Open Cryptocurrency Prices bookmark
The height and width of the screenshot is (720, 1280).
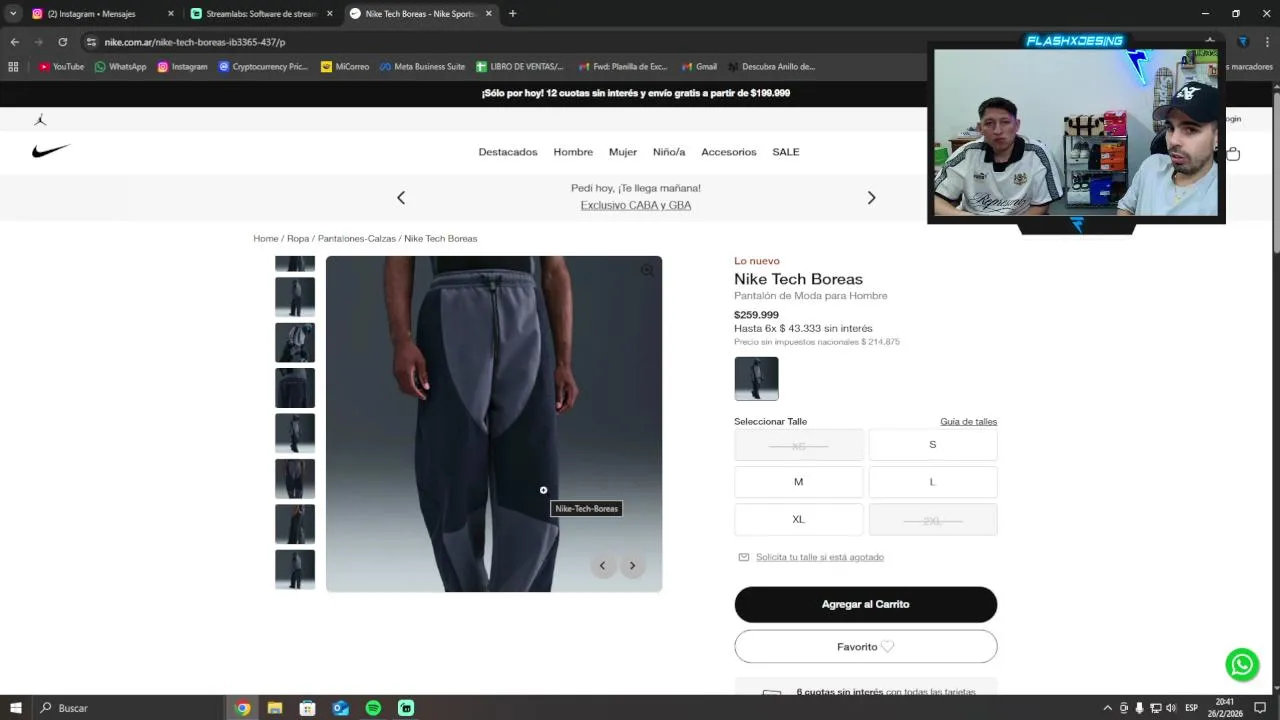[x=263, y=67]
